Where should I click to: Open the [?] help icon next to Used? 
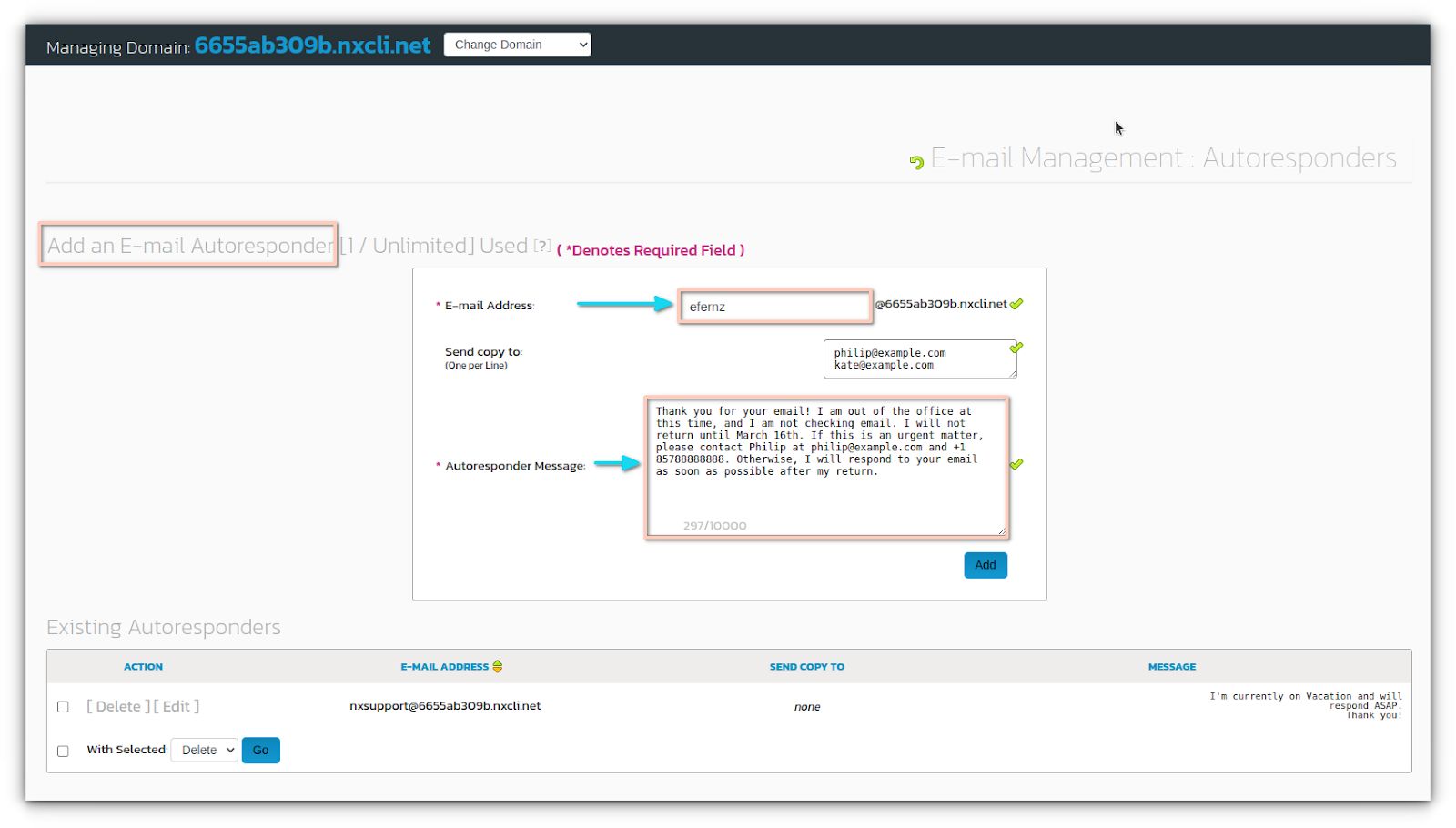(x=542, y=246)
